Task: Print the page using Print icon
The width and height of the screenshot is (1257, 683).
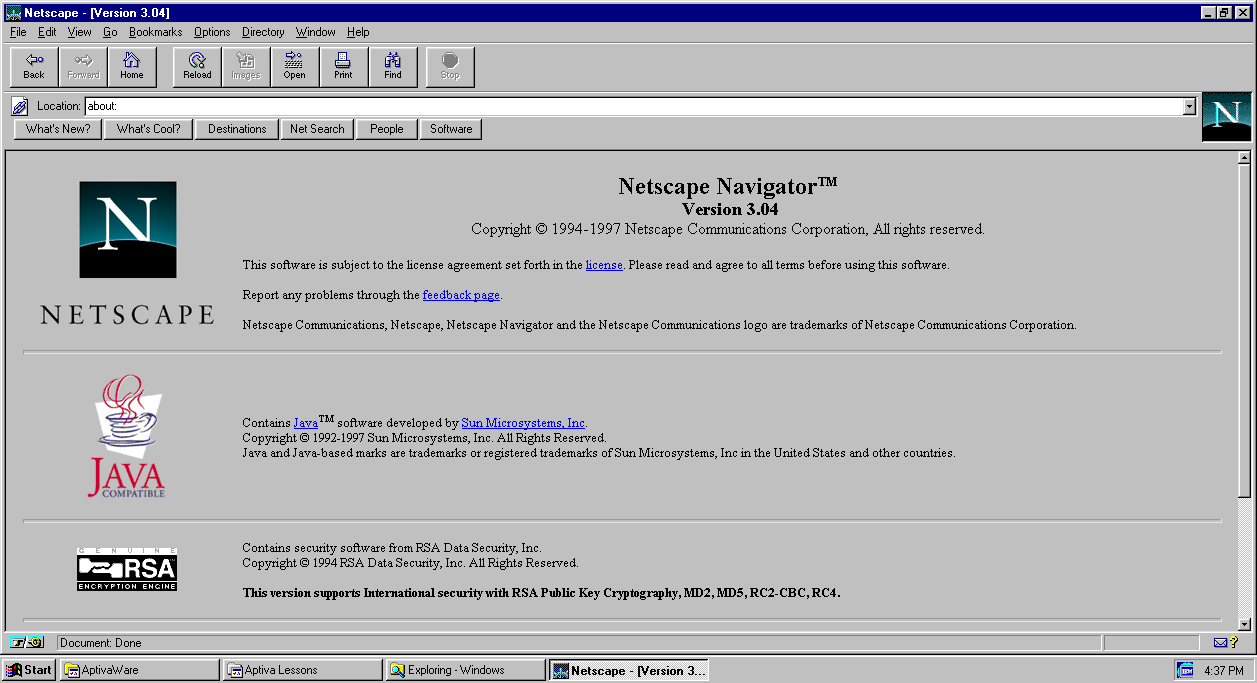Action: coord(343,66)
